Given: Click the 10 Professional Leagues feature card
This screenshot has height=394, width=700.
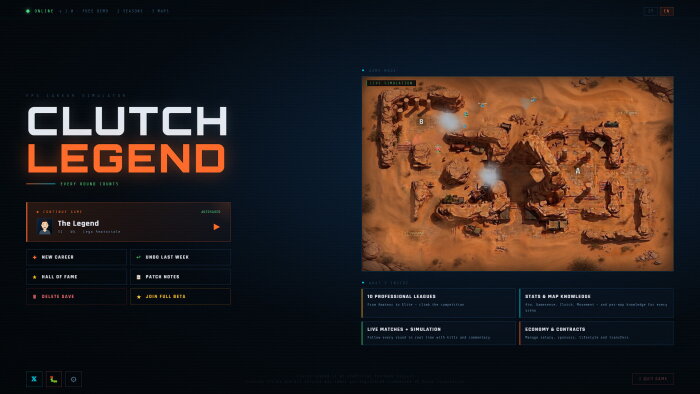Looking at the screenshot, I should [x=438, y=303].
